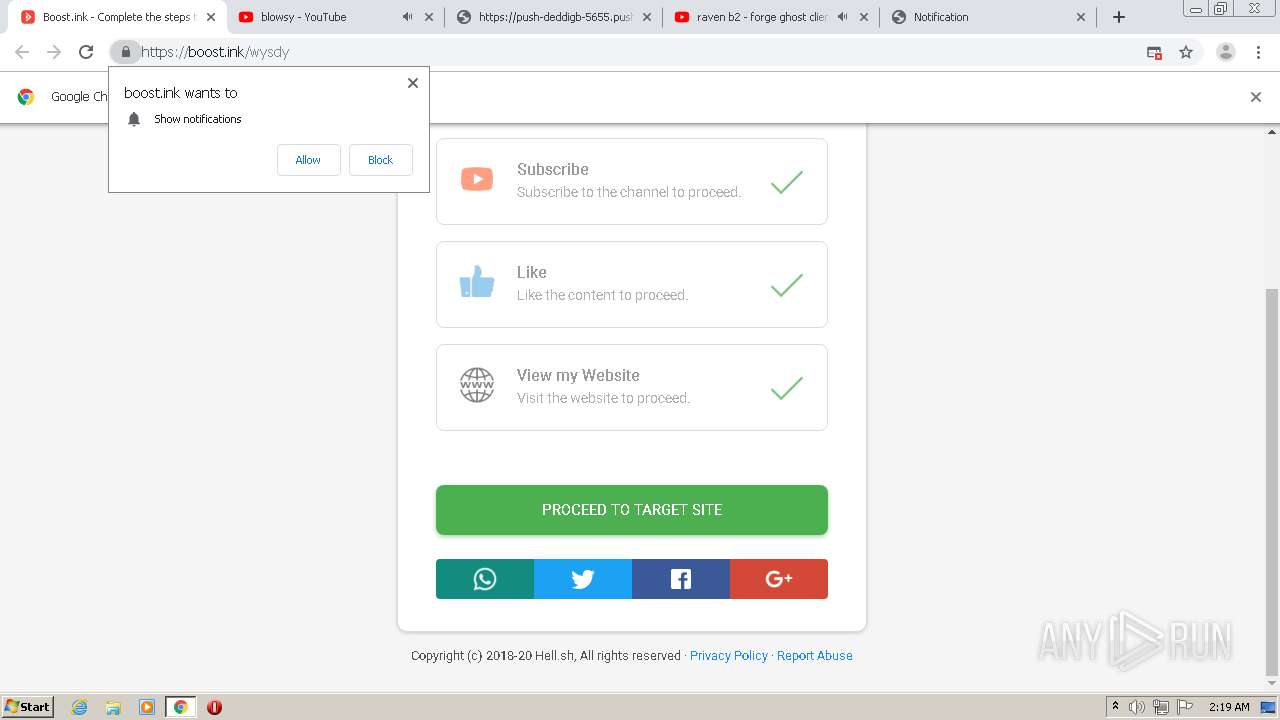This screenshot has height=720, width=1280.
Task: Open a new tab with the plus icon
Action: pyautogui.click(x=1119, y=17)
